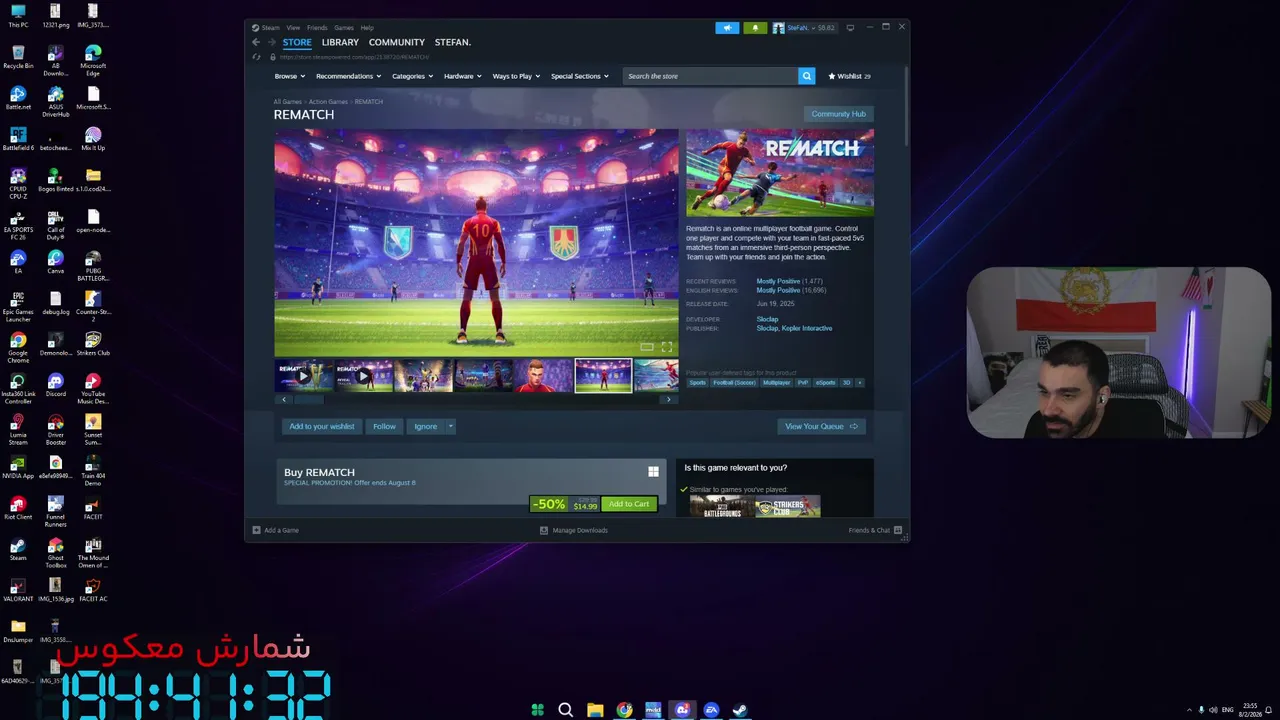Viewport: 1280px width, 720px height.
Task: Open the green notifications bell
Action: (x=755, y=28)
